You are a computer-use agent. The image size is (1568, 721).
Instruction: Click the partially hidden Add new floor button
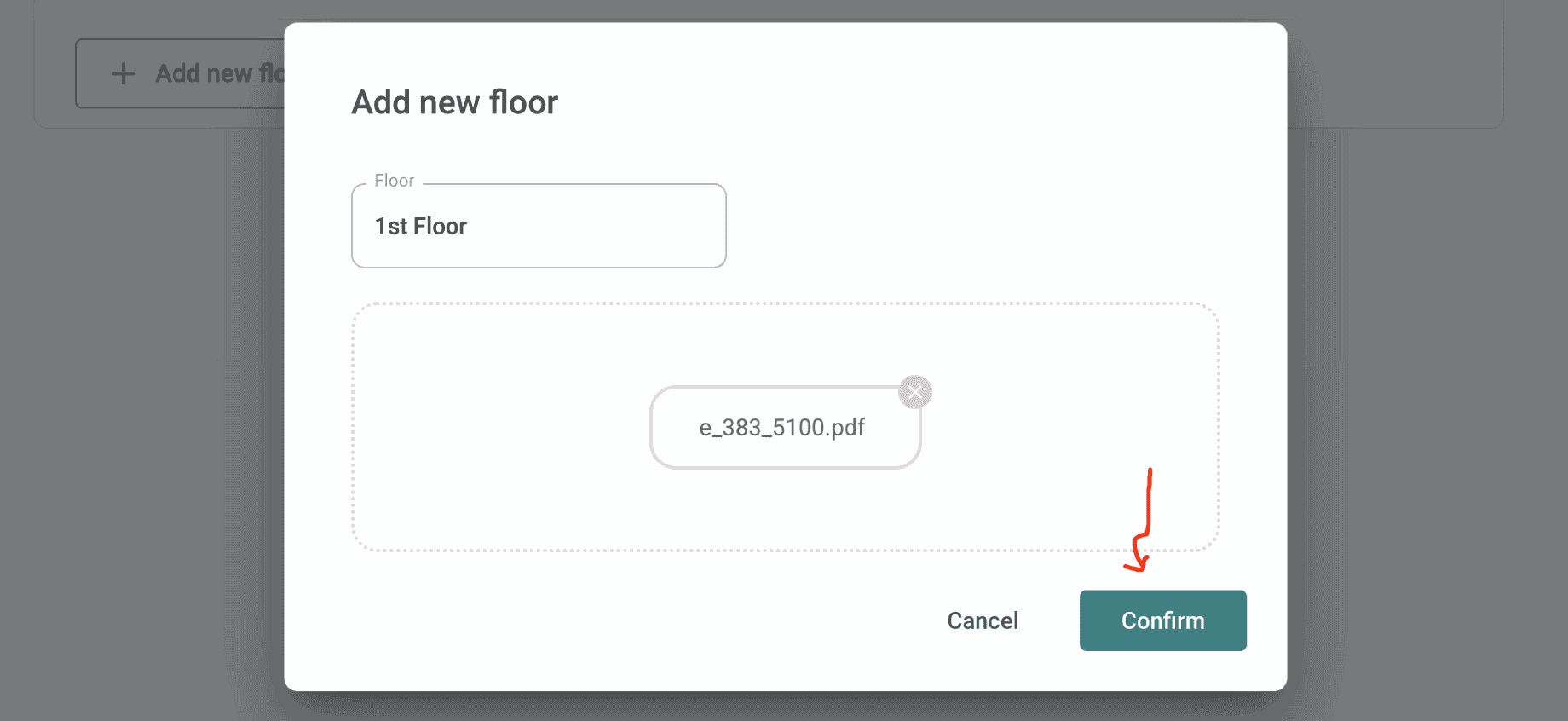[x=205, y=73]
